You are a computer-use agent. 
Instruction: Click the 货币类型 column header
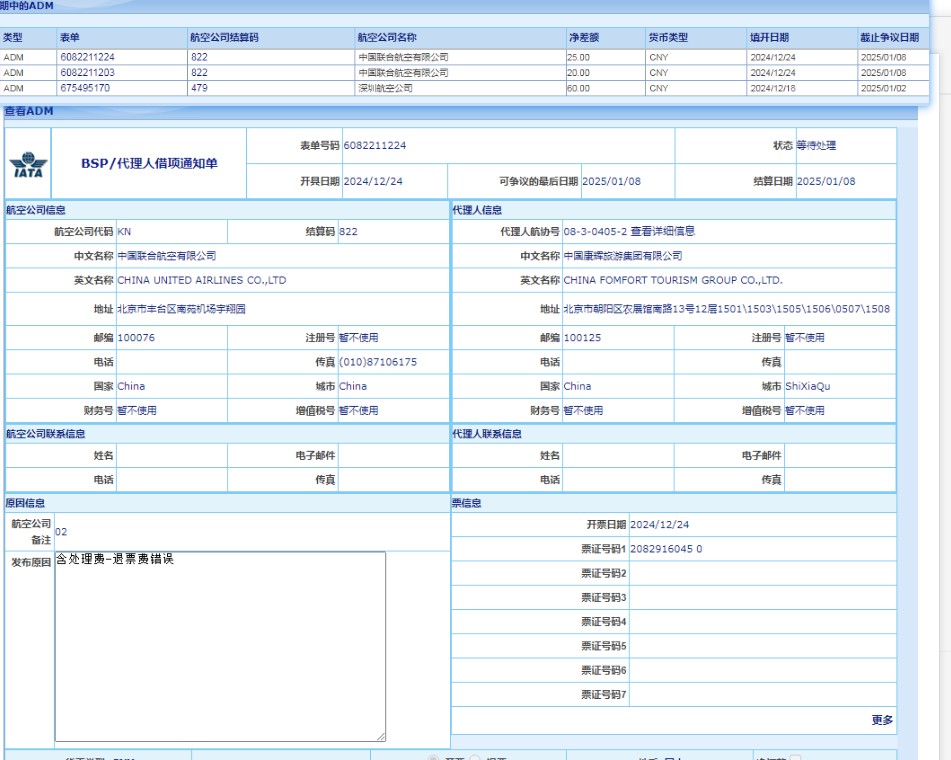(x=668, y=37)
